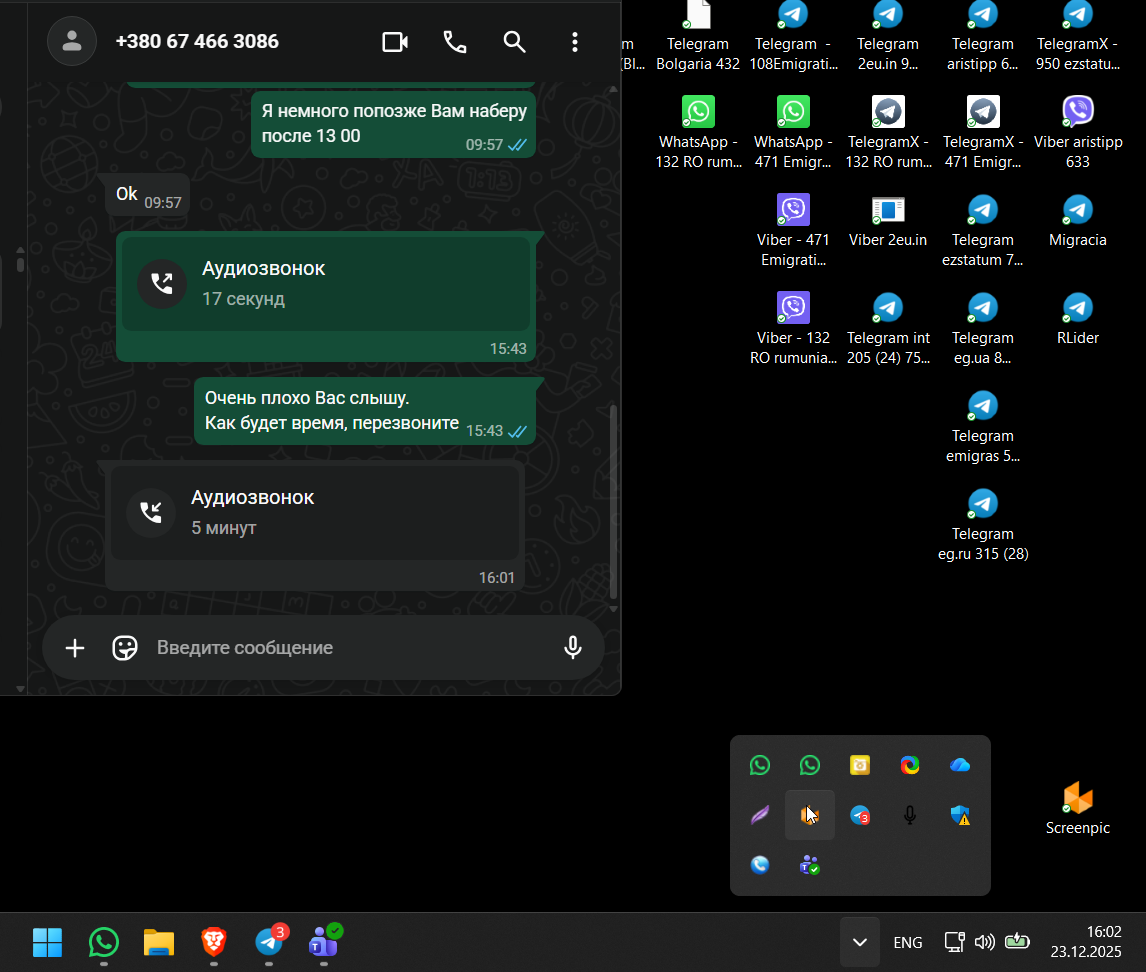Open Viber 2eu.in desktop shortcut

point(888,221)
